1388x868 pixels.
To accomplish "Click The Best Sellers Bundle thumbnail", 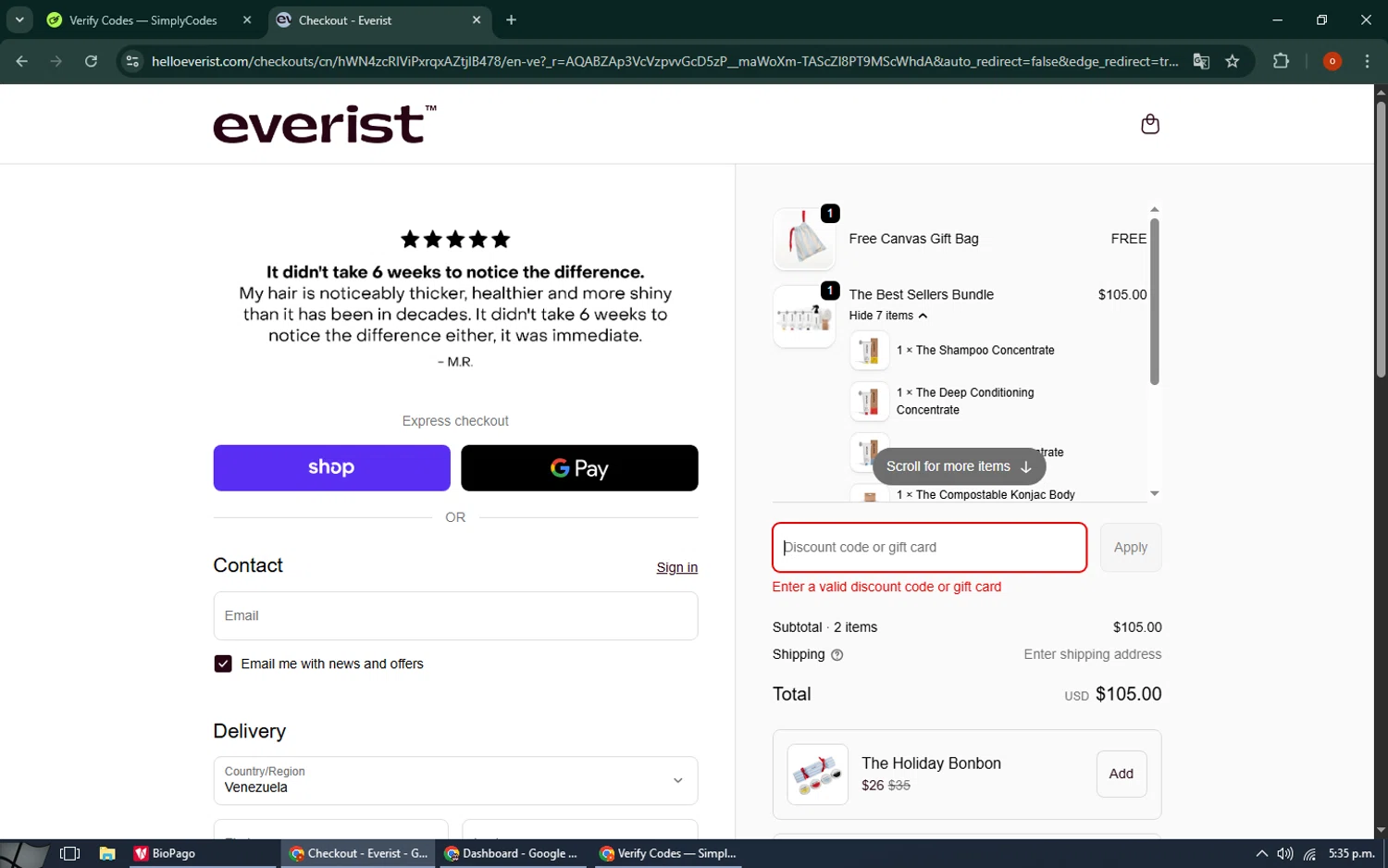I will (804, 316).
